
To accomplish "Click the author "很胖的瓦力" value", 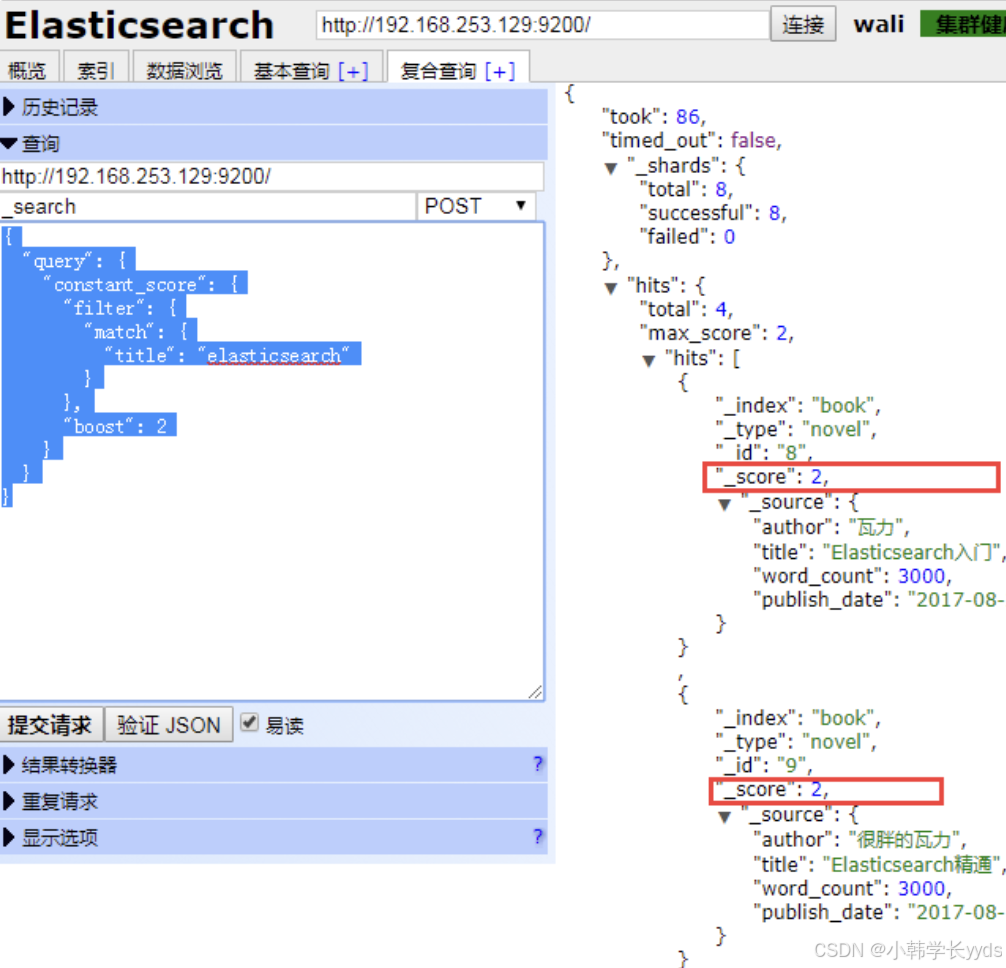I will 904,840.
